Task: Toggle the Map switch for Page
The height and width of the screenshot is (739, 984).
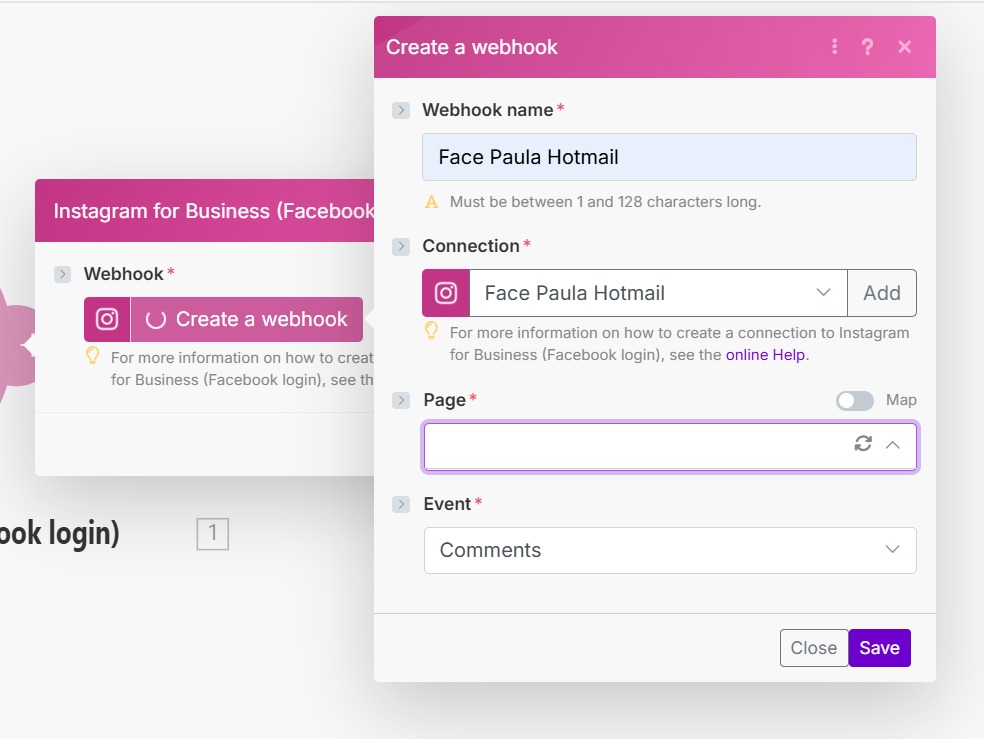Action: click(855, 400)
